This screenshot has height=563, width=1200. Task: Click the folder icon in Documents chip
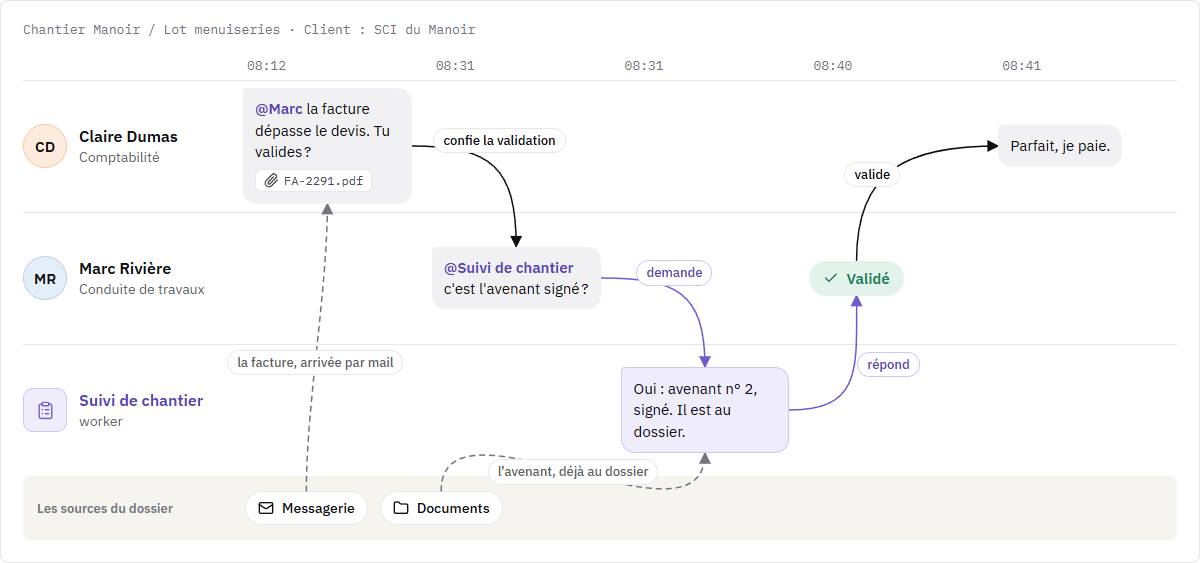(401, 508)
